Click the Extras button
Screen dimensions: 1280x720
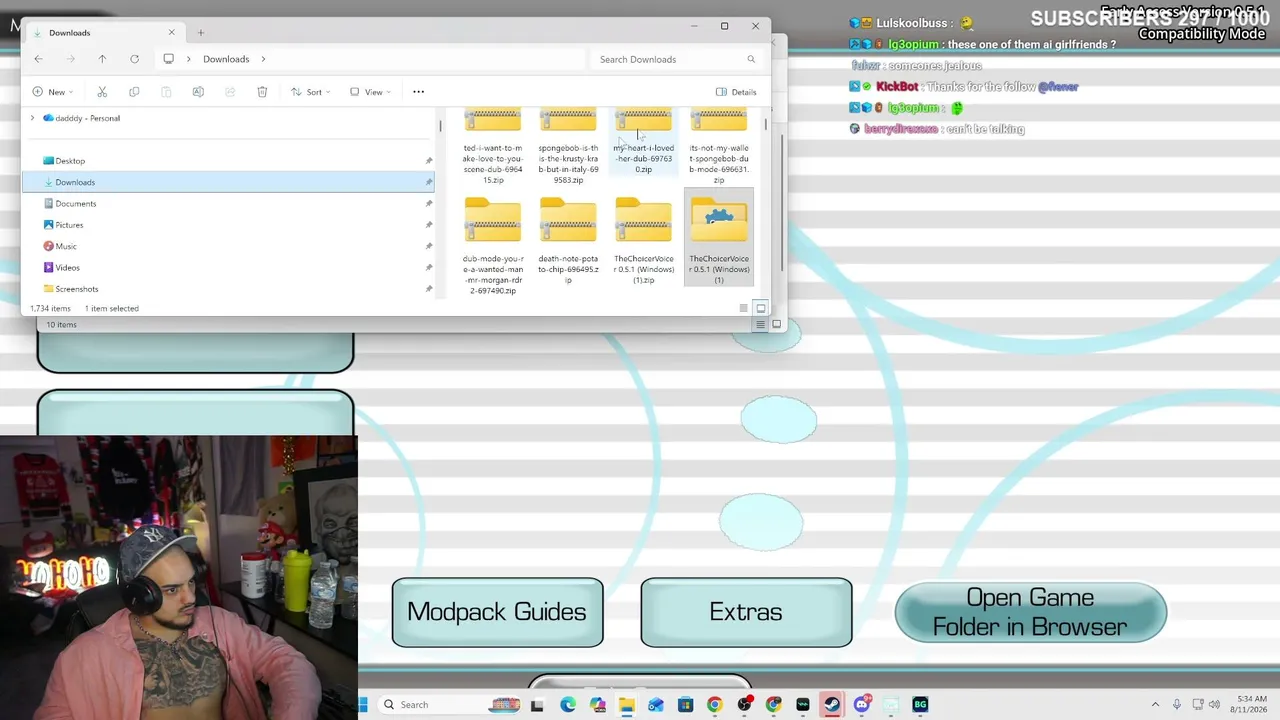(746, 612)
